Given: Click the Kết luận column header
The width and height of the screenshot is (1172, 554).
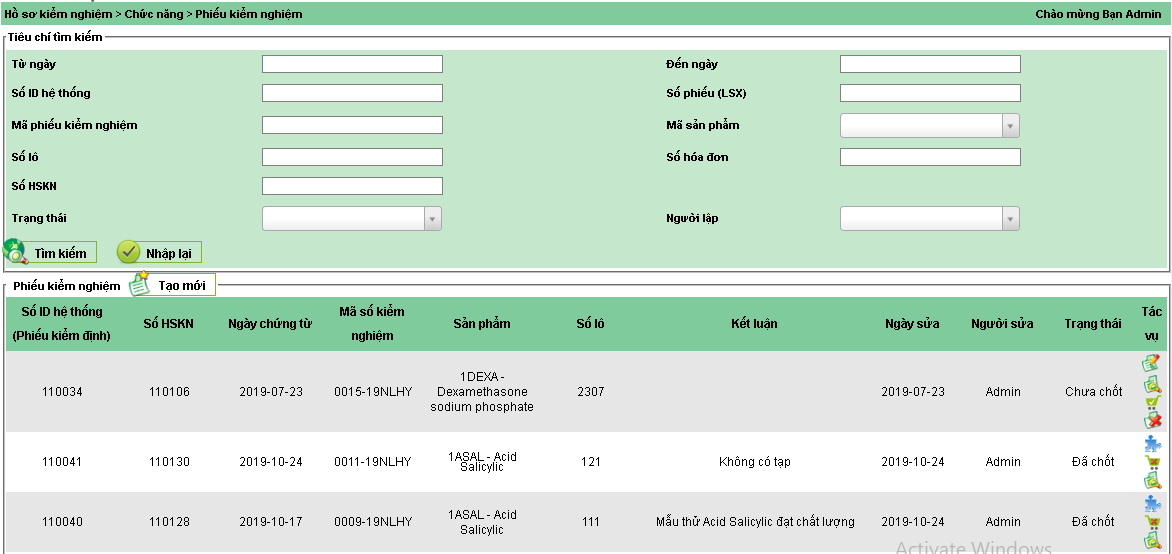Looking at the screenshot, I should tap(754, 324).
